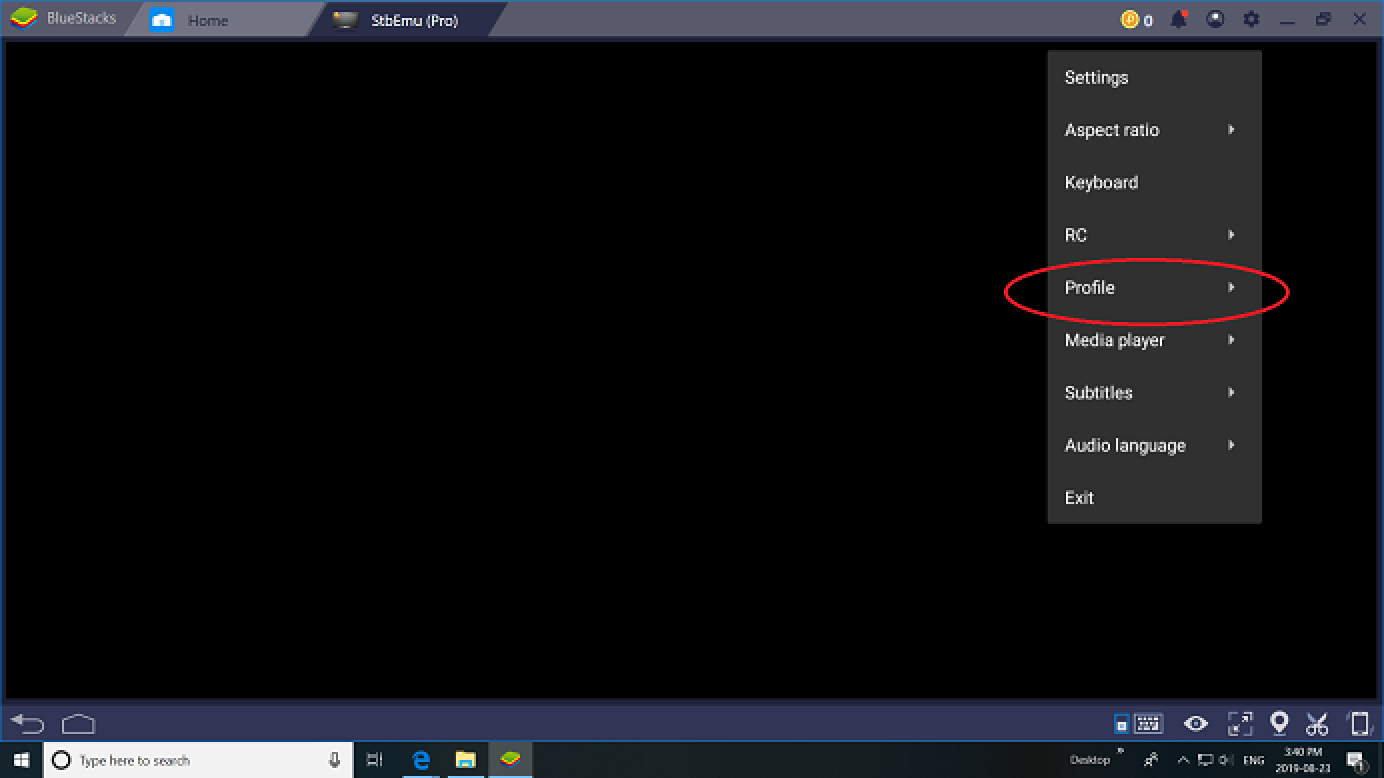Switch to the Home tab
The width and height of the screenshot is (1384, 778).
tap(208, 20)
